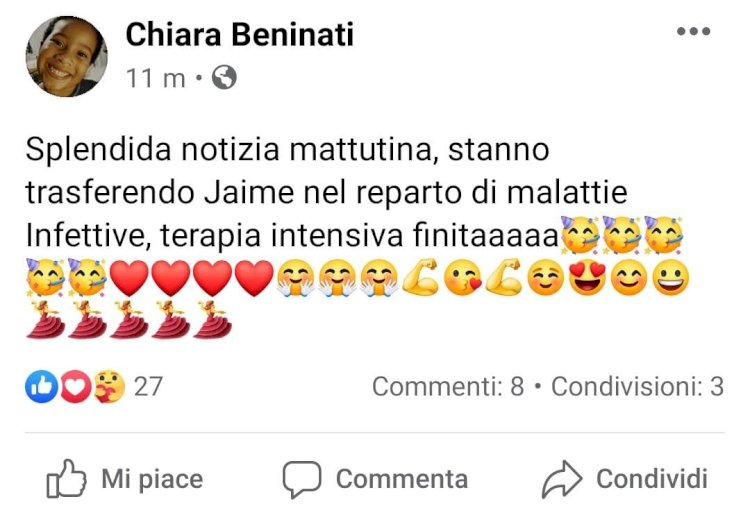Click the speech bubble comment icon
The height and width of the screenshot is (522, 750).
point(300,480)
